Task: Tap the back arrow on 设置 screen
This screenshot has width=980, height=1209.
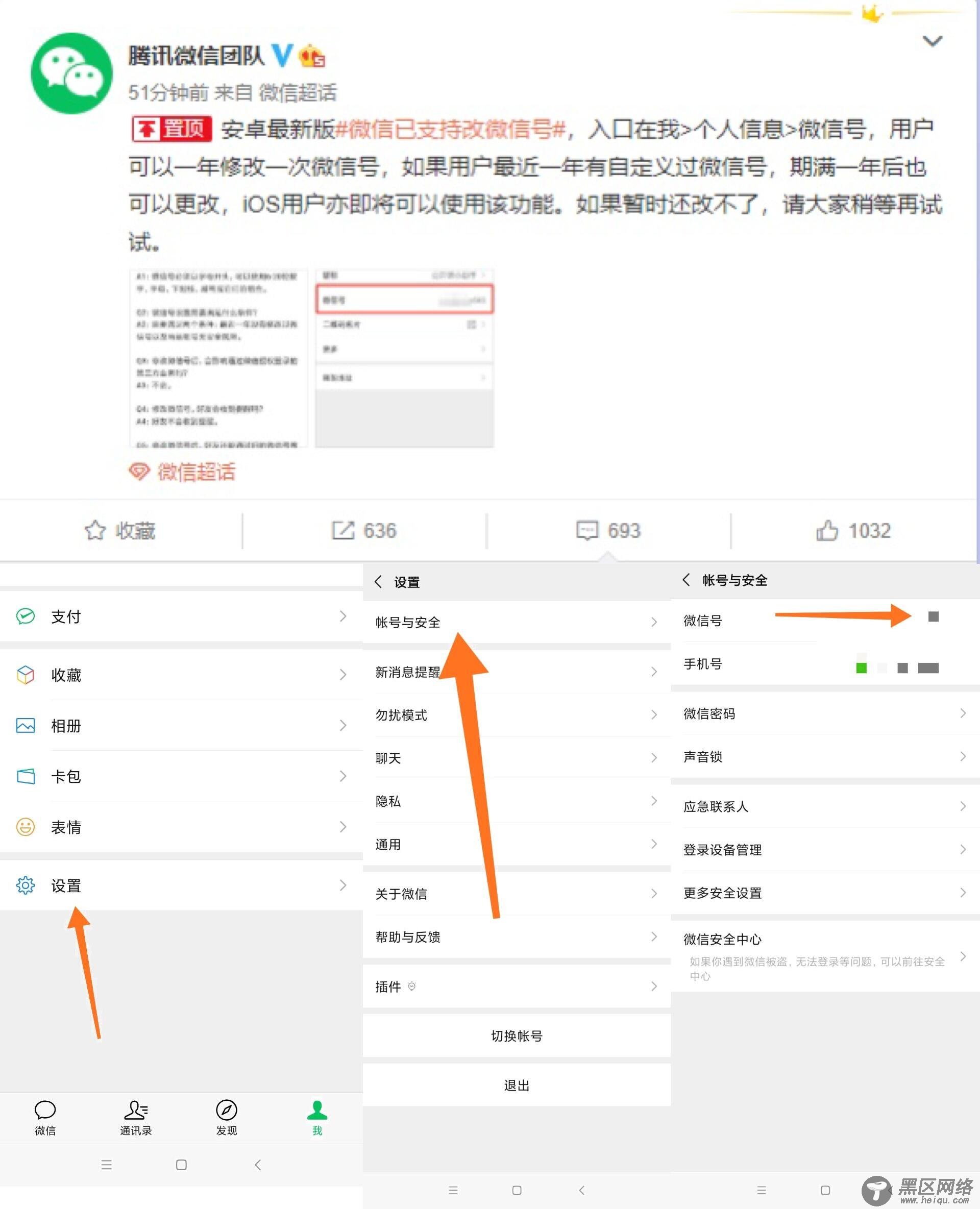Action: (x=378, y=581)
